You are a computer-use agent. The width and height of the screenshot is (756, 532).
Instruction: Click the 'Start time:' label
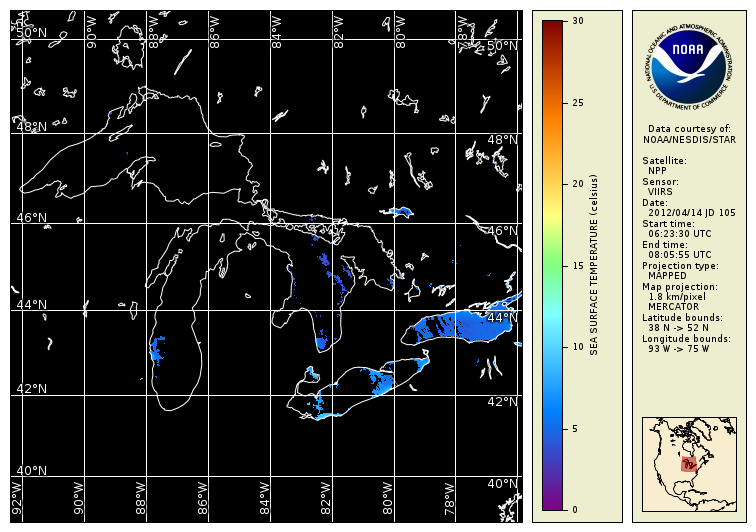pos(668,224)
